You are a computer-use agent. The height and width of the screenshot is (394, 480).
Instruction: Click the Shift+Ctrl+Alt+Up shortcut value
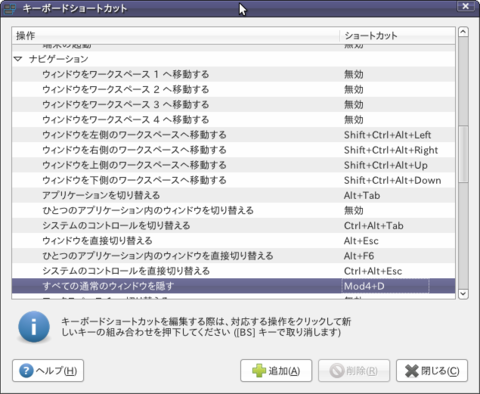(x=386, y=165)
